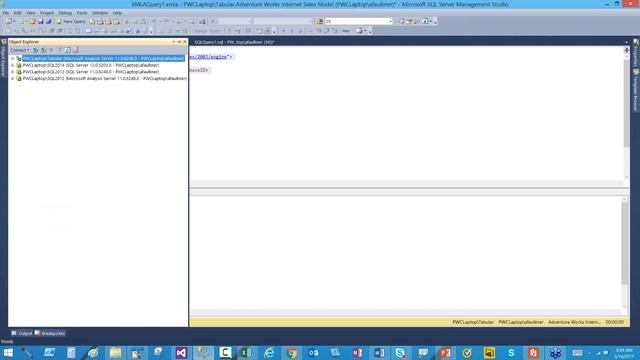The width and height of the screenshot is (640, 360).
Task: Click the Refresh icon in Object Explorer
Action: (x=67, y=50)
